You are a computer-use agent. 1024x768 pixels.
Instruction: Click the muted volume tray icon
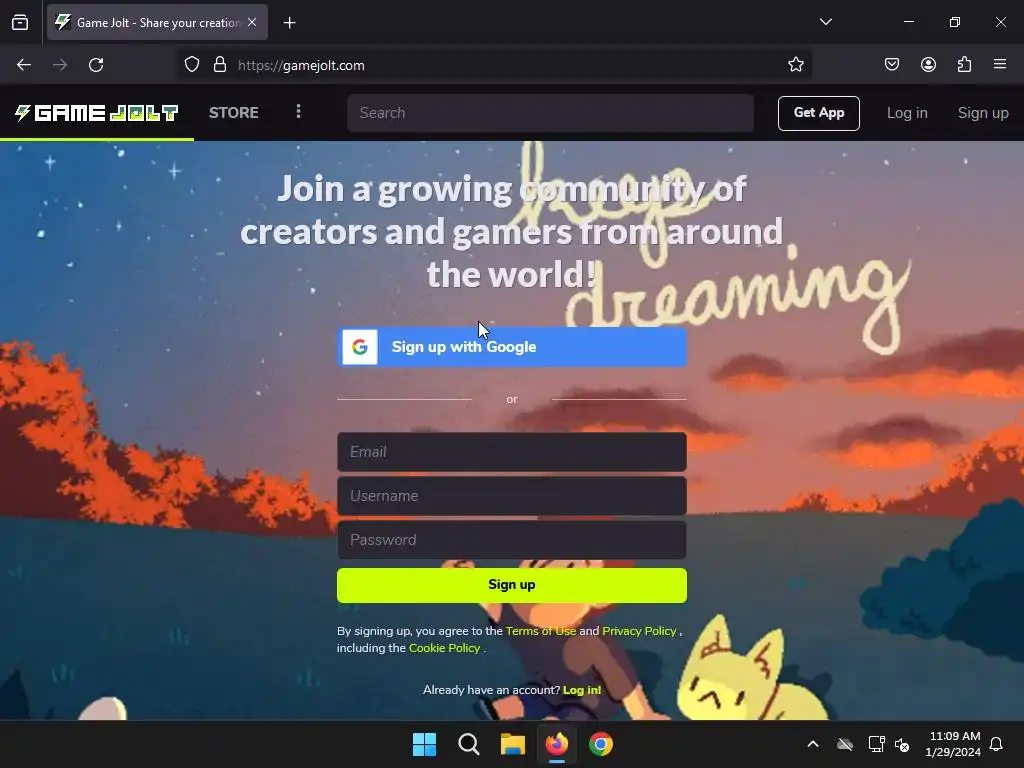coord(902,744)
